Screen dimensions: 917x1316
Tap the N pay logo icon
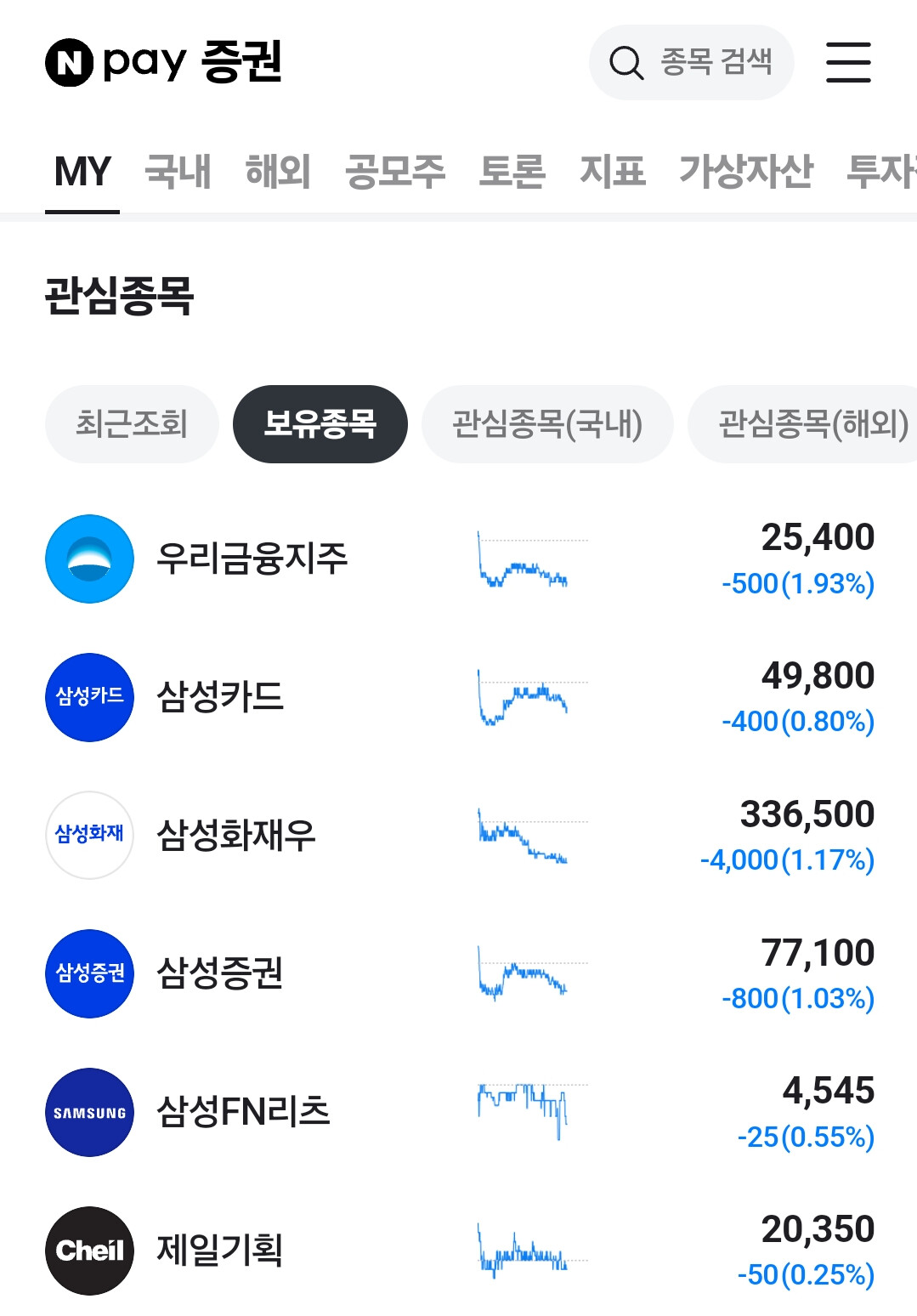(x=69, y=62)
